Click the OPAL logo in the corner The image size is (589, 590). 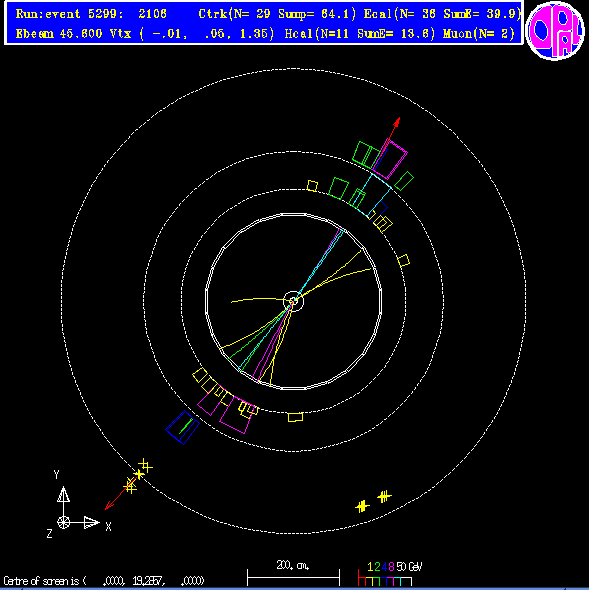pyautogui.click(x=555, y=30)
